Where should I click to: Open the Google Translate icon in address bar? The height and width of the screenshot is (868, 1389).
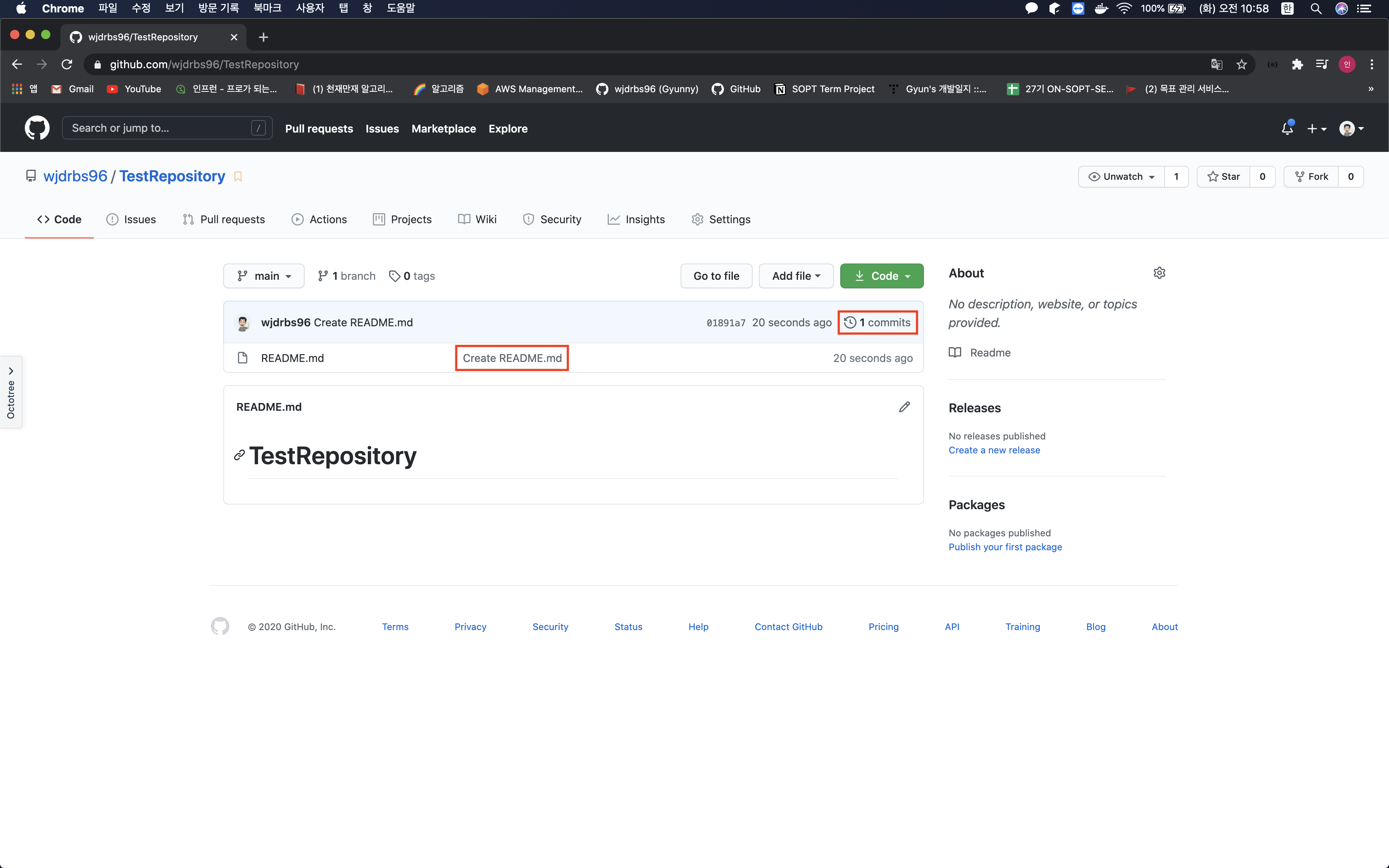(x=1216, y=64)
